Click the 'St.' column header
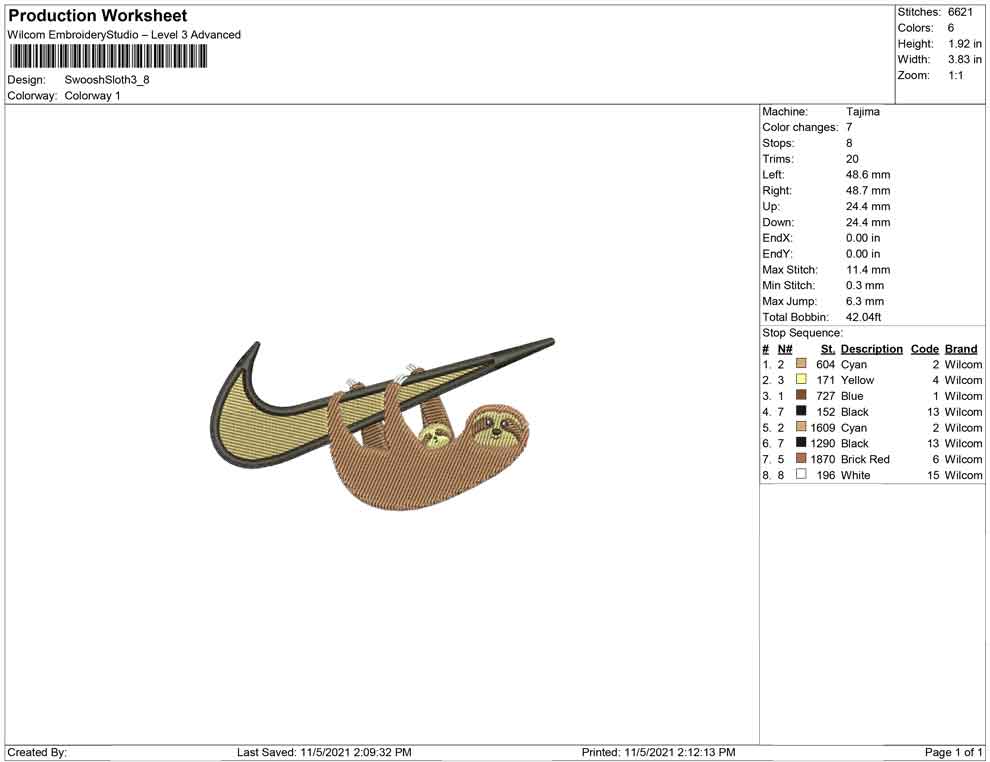 tap(828, 349)
